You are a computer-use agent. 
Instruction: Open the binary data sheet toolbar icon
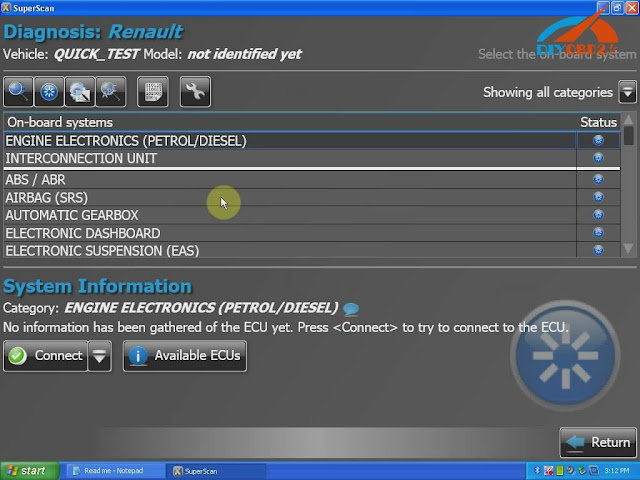tap(153, 91)
